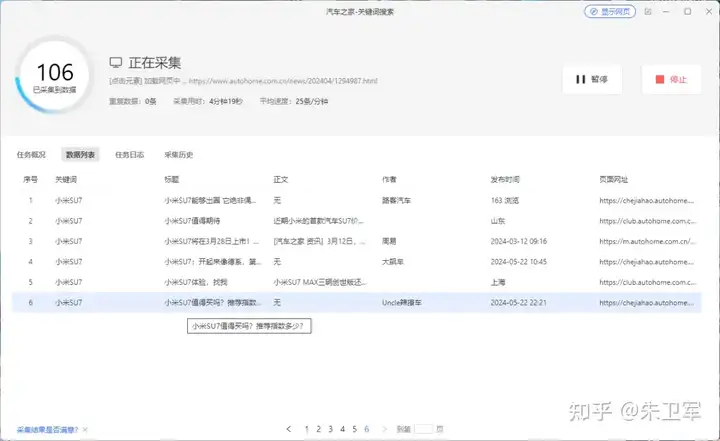
Task: Click the monitor icon beside 正在采集
Action: pos(116,62)
